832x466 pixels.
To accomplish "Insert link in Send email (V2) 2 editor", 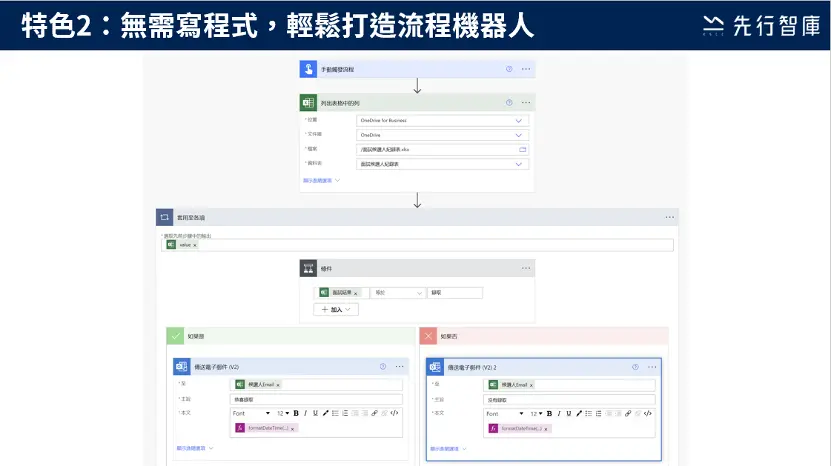I will tap(628, 414).
